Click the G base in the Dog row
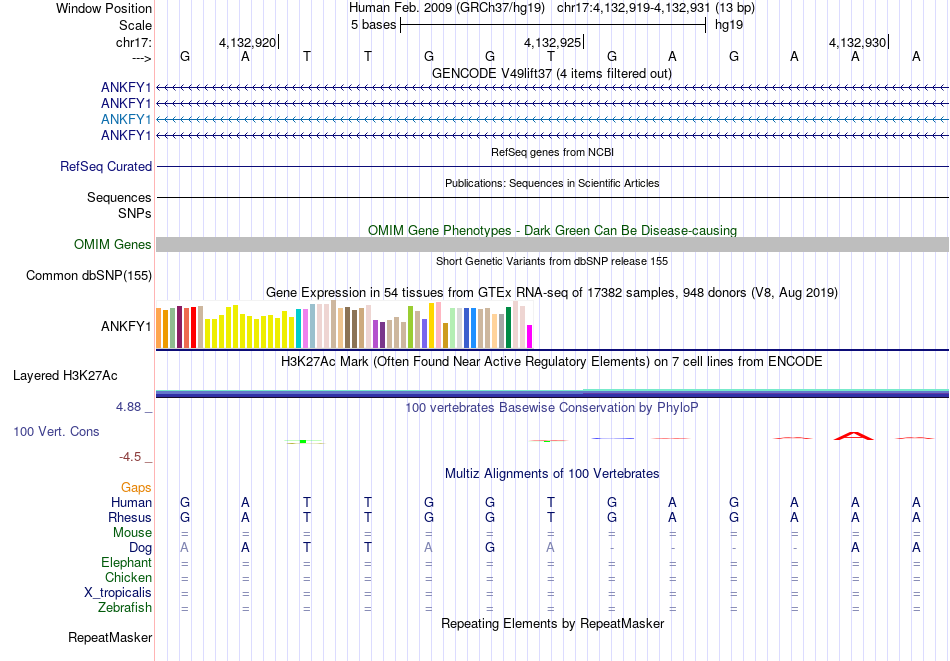 coord(490,548)
